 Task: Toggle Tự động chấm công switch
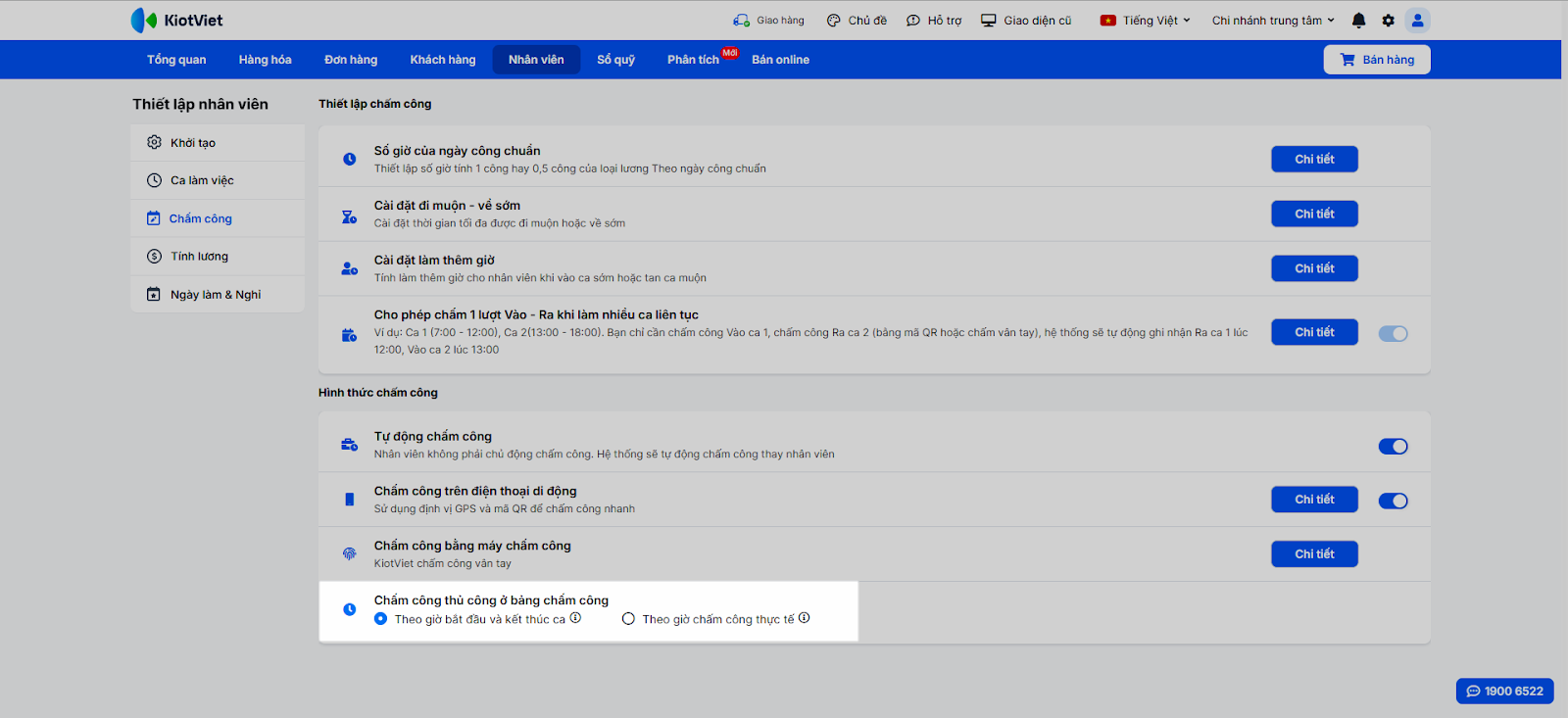(x=1393, y=447)
